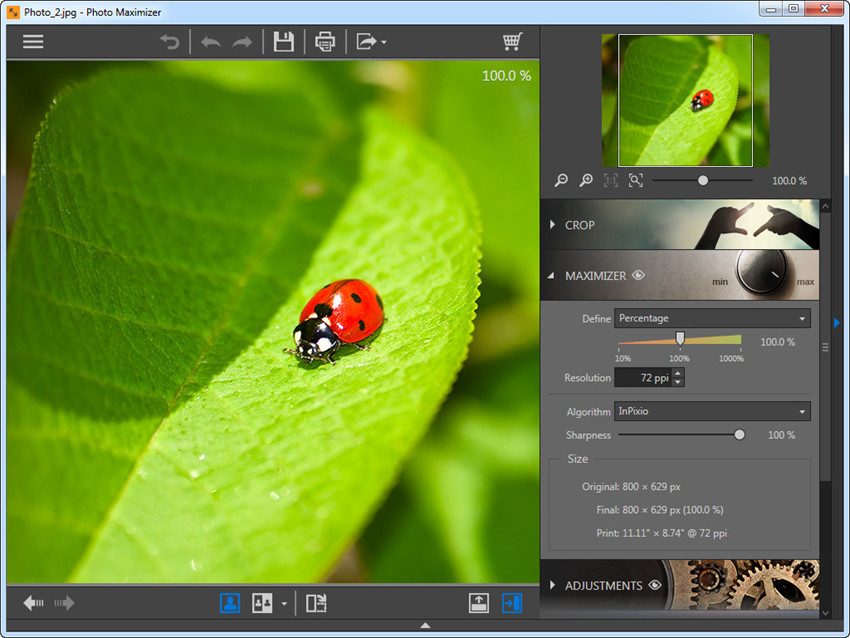Toggle the Maximizer preview eye
This screenshot has width=850, height=638.
pyautogui.click(x=638, y=275)
